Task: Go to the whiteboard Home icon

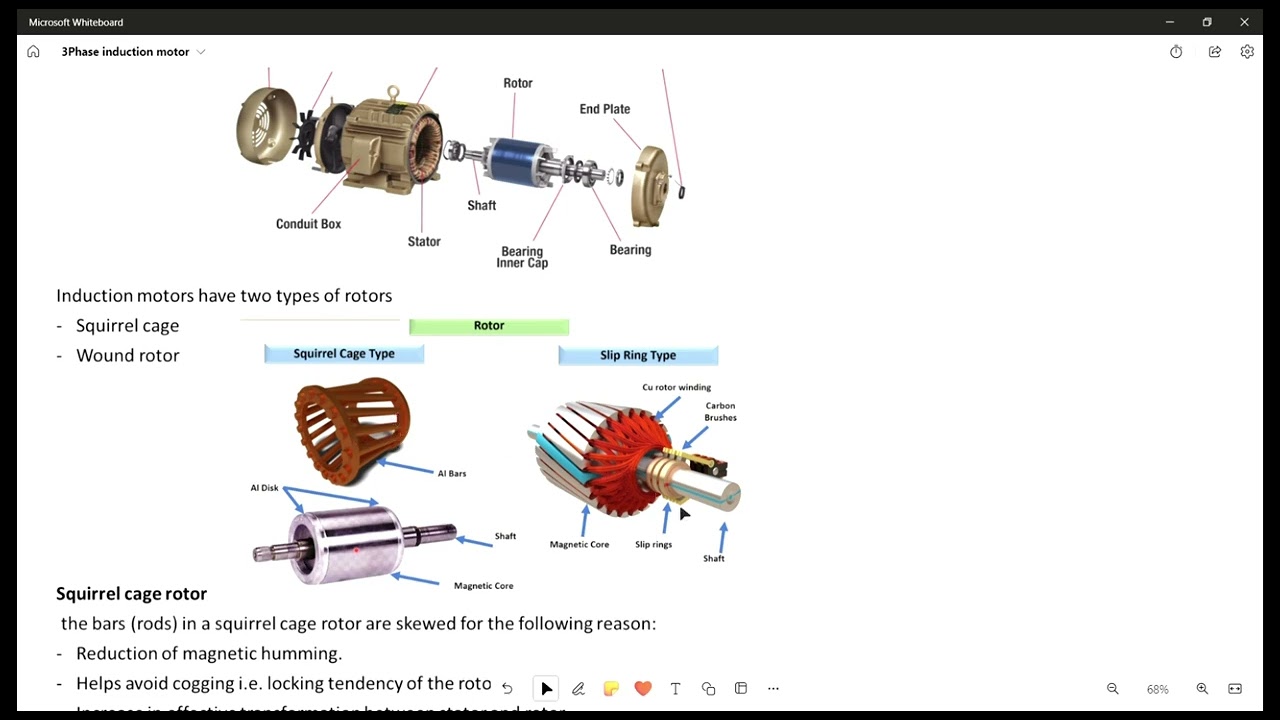Action: 33,51
